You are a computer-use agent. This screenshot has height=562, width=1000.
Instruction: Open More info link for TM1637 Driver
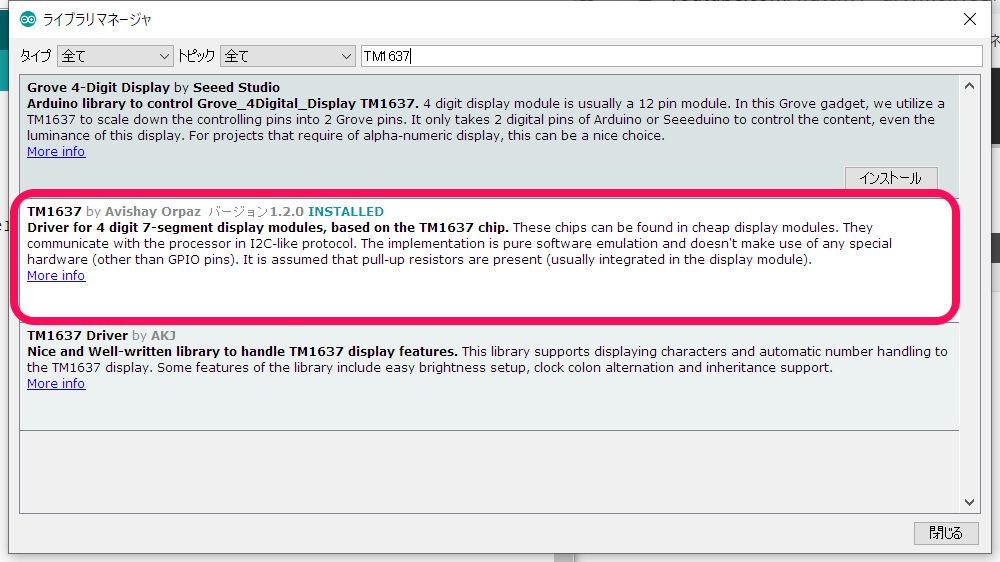coord(56,384)
